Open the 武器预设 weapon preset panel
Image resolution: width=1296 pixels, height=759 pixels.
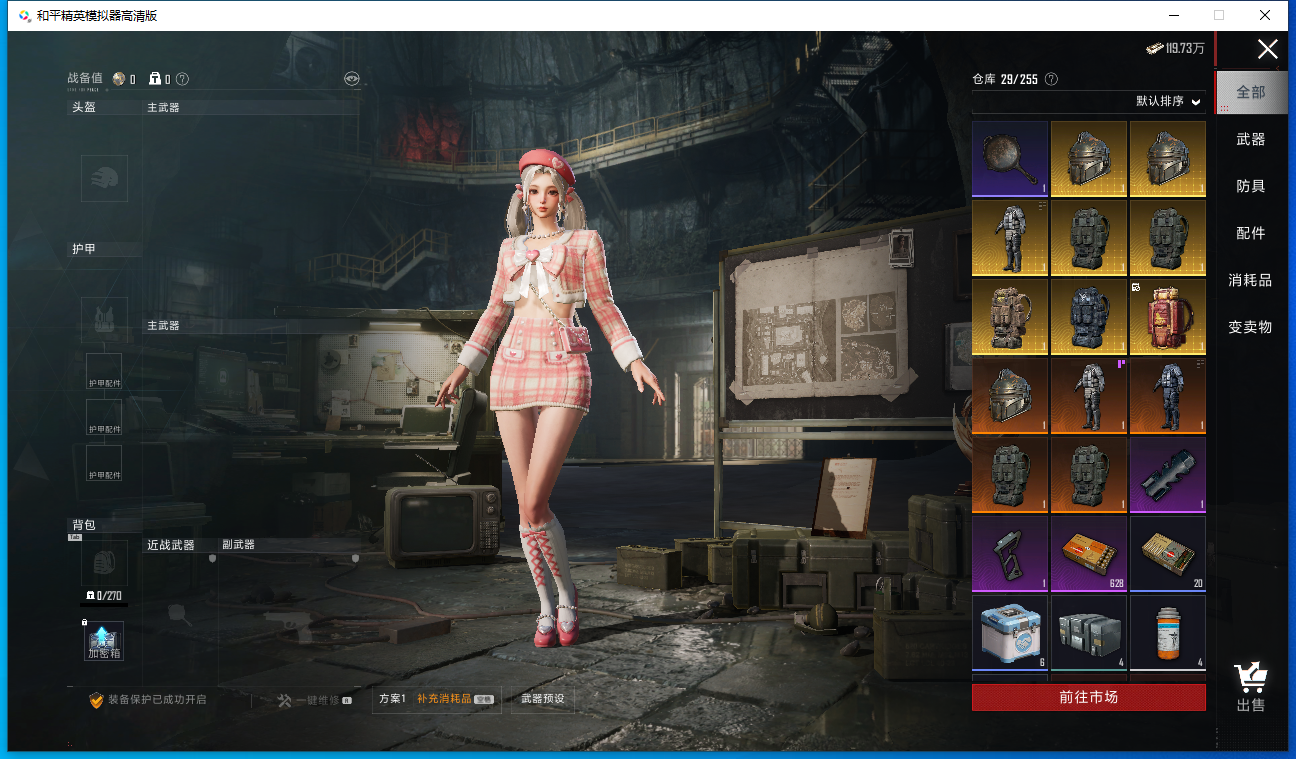(x=543, y=699)
